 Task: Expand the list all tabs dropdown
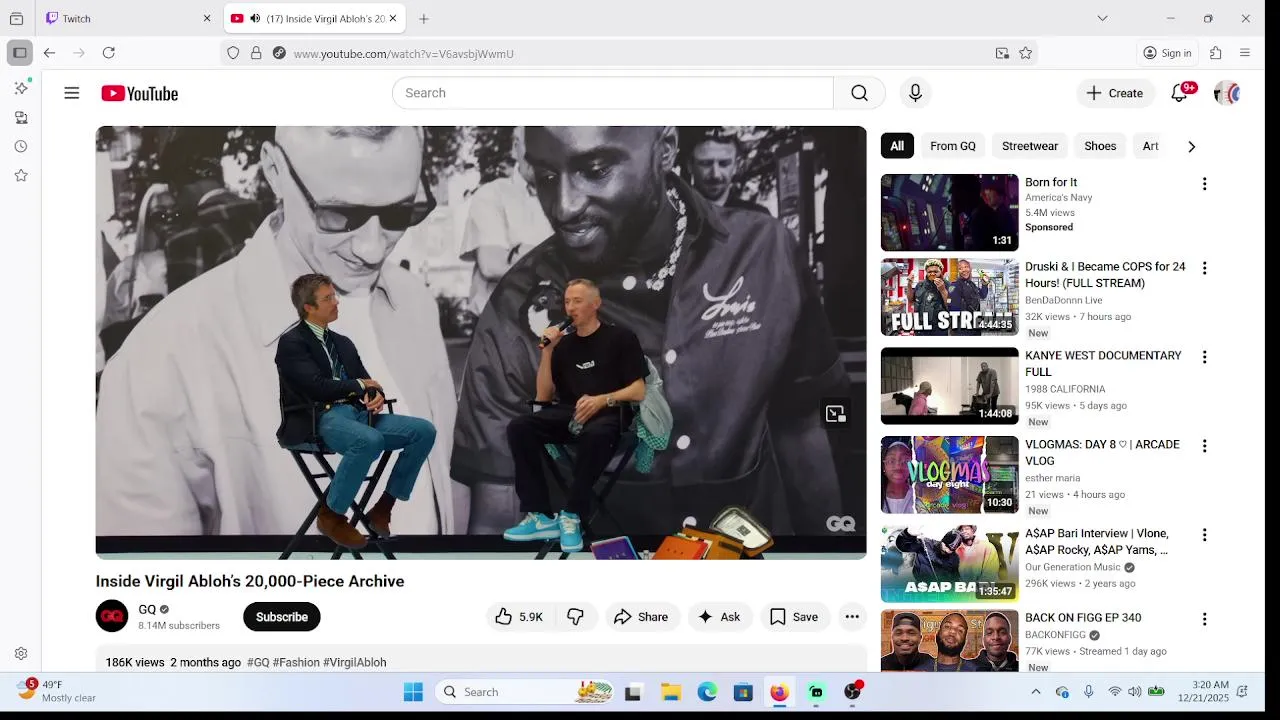pos(1102,18)
